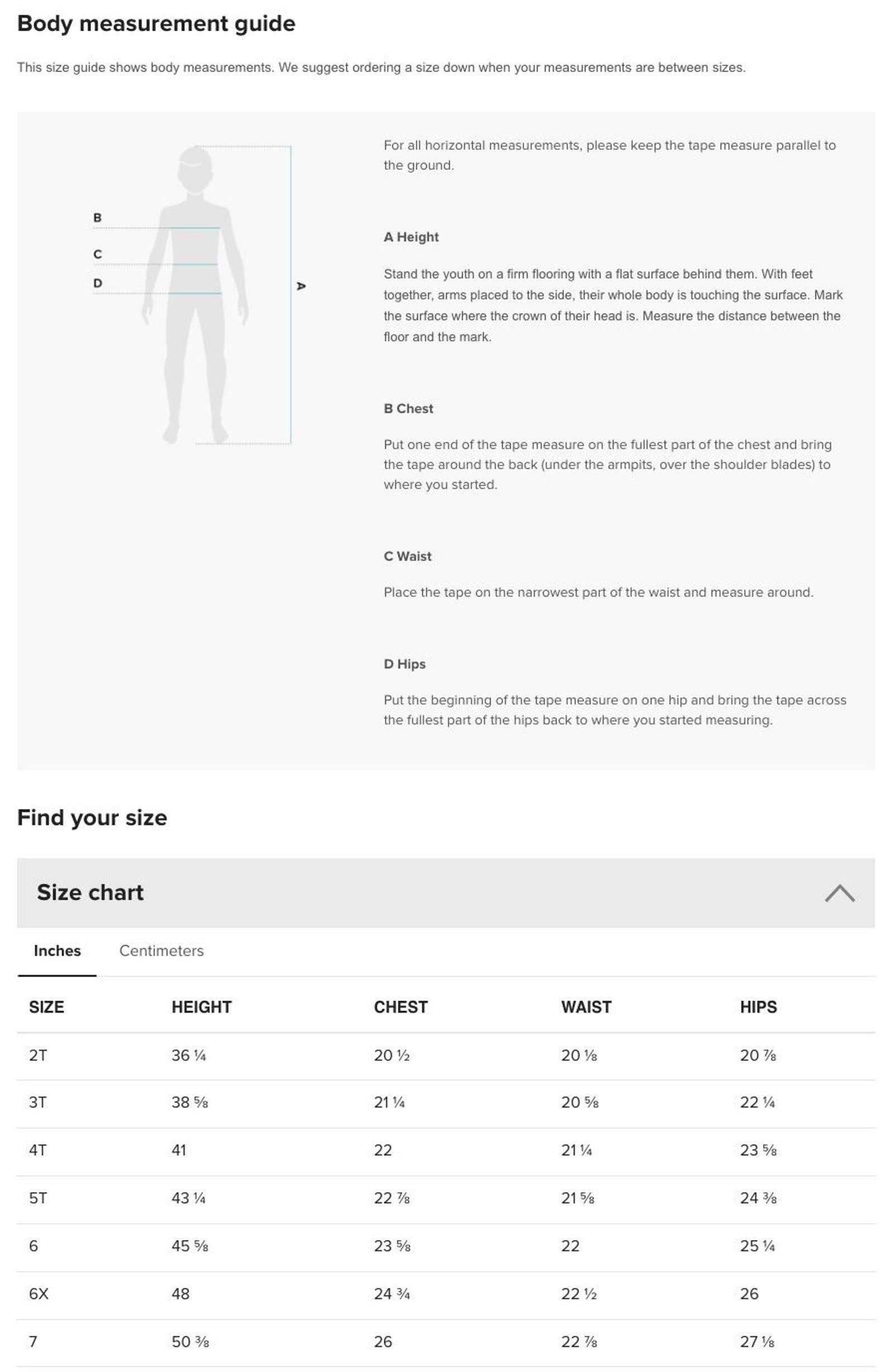Select the Inches tab
The height and width of the screenshot is (1372, 887).
tap(57, 950)
